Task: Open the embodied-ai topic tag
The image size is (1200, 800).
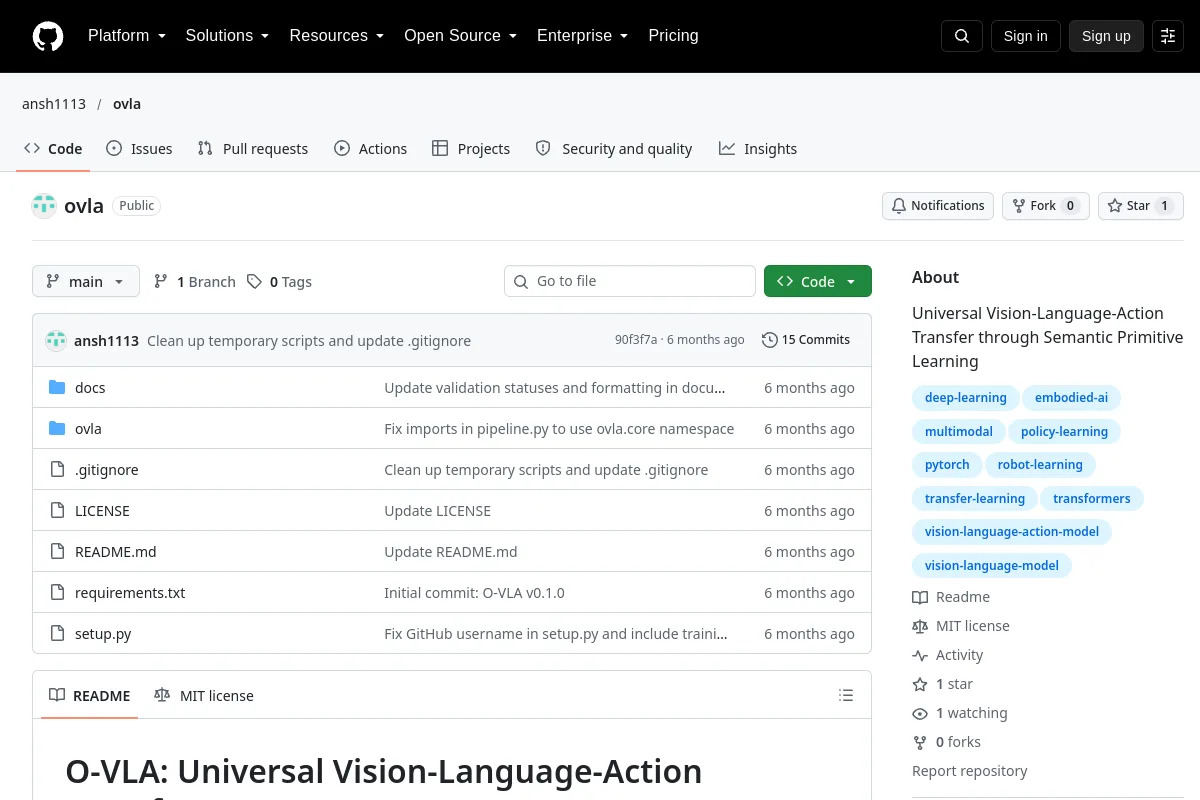Action: [1071, 398]
